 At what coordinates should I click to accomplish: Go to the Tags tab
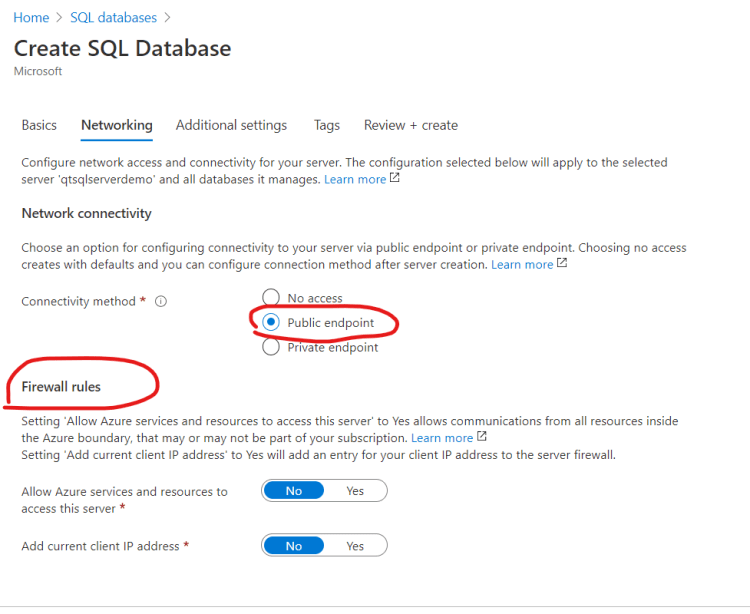pyautogui.click(x=327, y=125)
